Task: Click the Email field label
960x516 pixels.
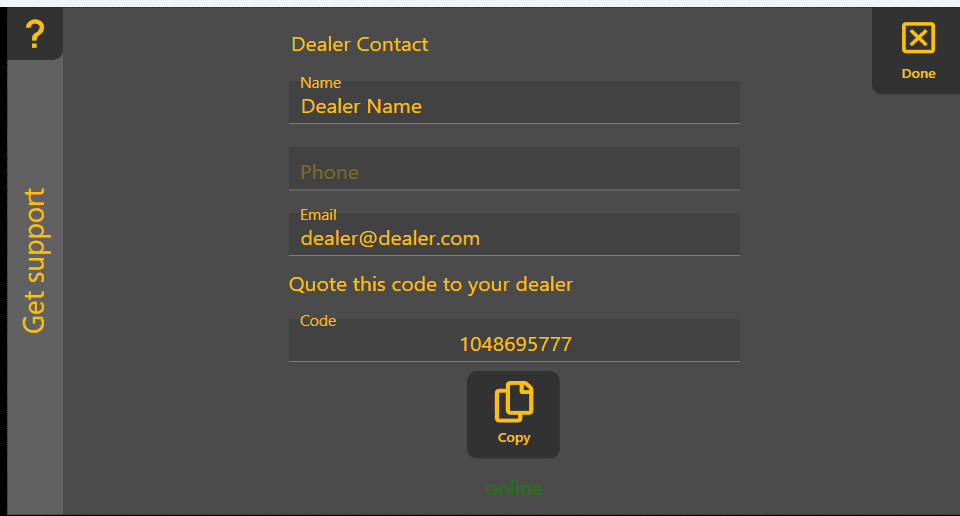Action: [x=318, y=215]
